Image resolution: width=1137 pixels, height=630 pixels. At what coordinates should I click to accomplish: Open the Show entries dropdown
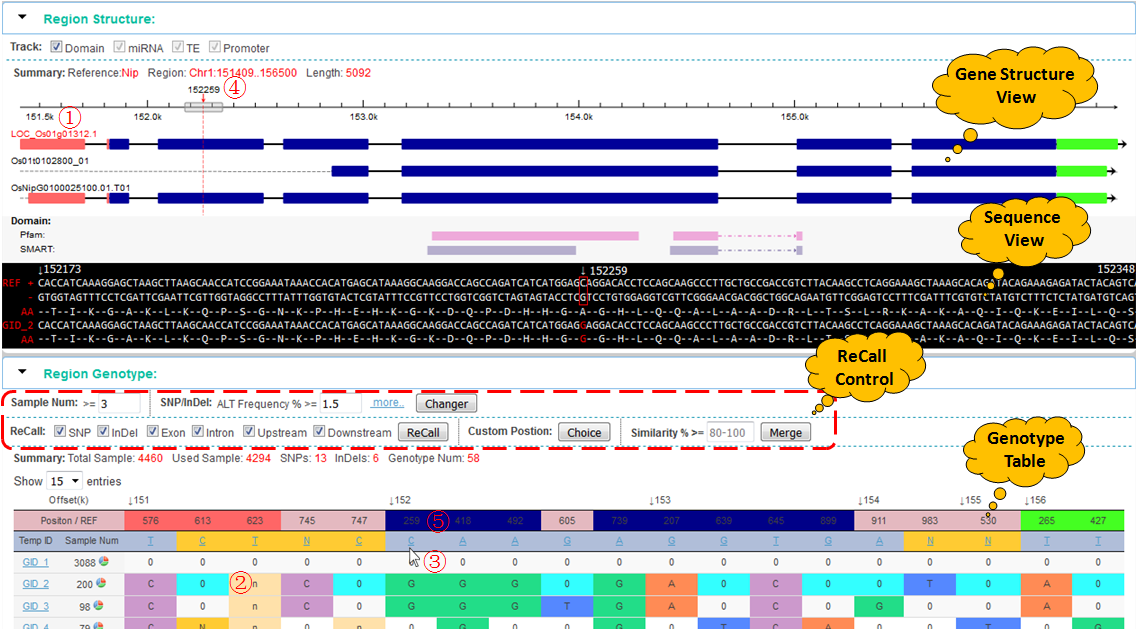[64, 481]
